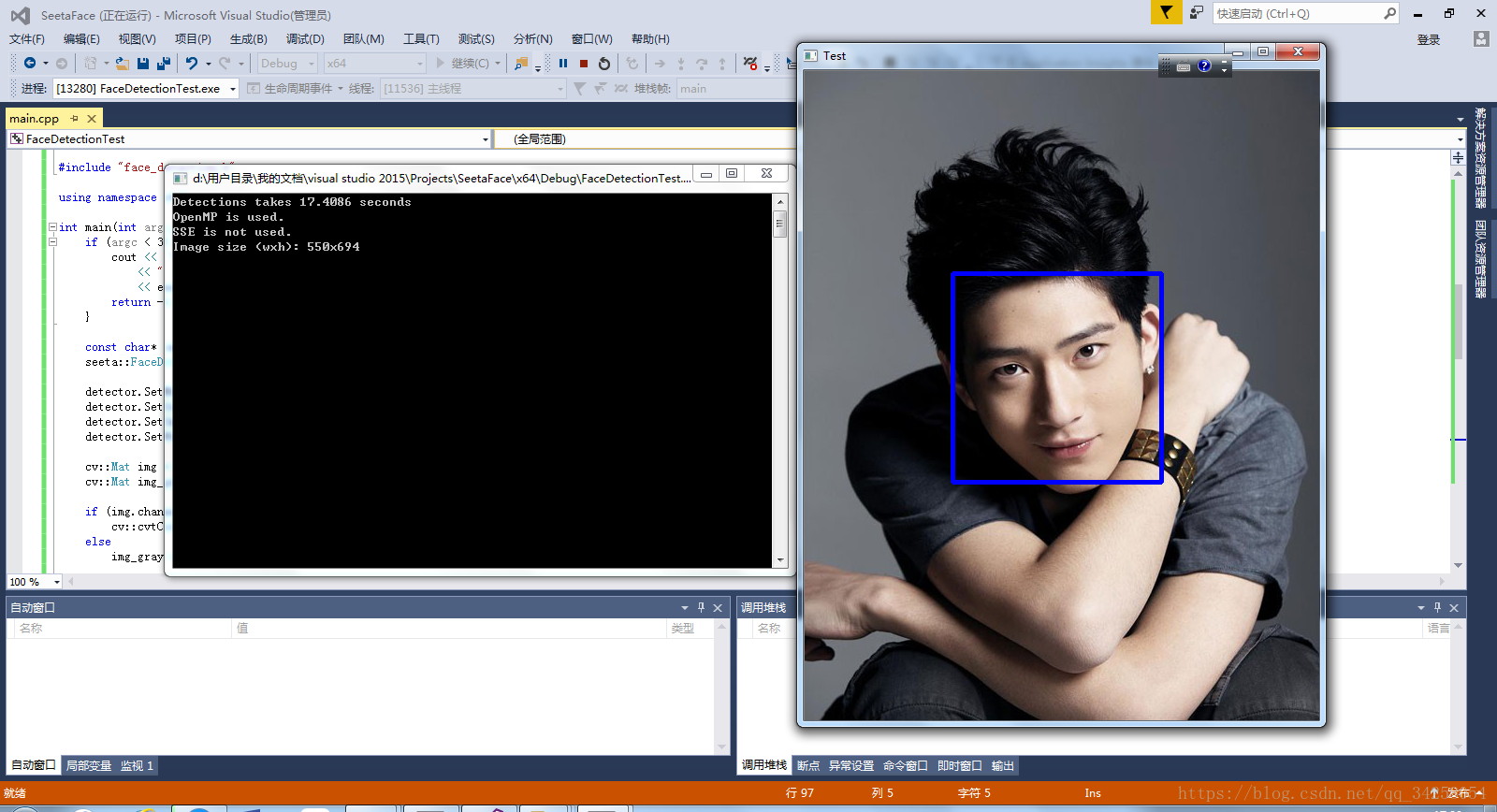
Task: Click the IME keyboard icon on floating bar
Action: tap(1184, 67)
